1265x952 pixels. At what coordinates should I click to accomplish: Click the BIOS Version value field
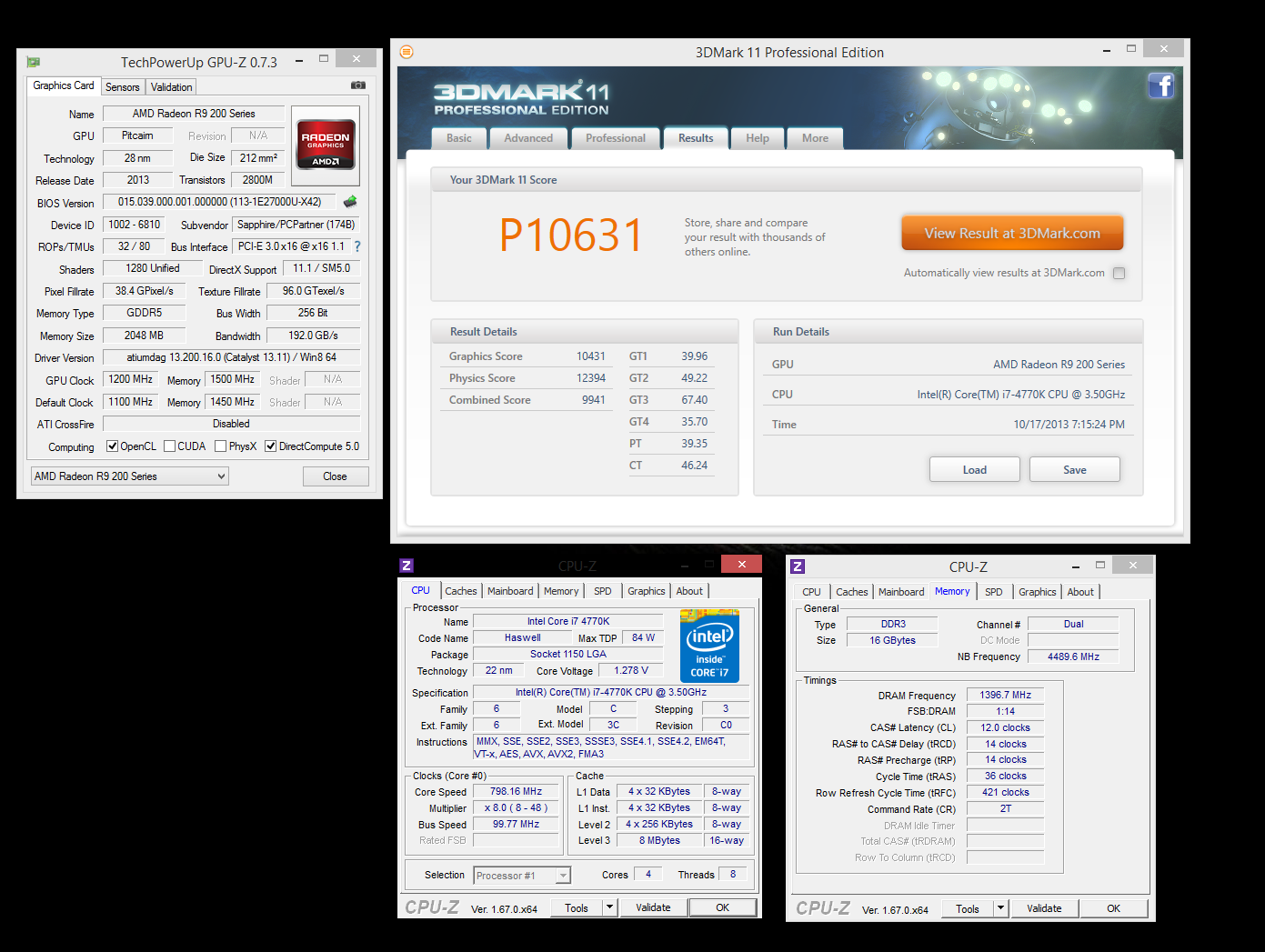[x=219, y=202]
